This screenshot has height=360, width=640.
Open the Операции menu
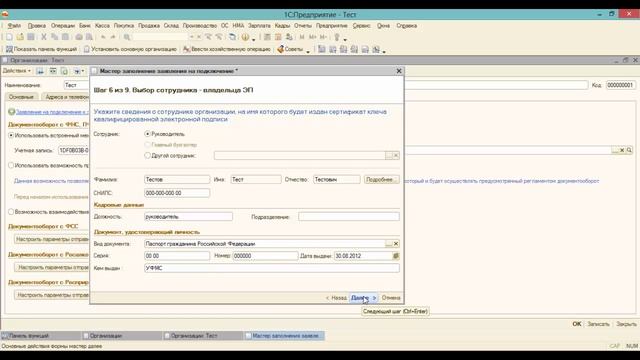click(63, 26)
